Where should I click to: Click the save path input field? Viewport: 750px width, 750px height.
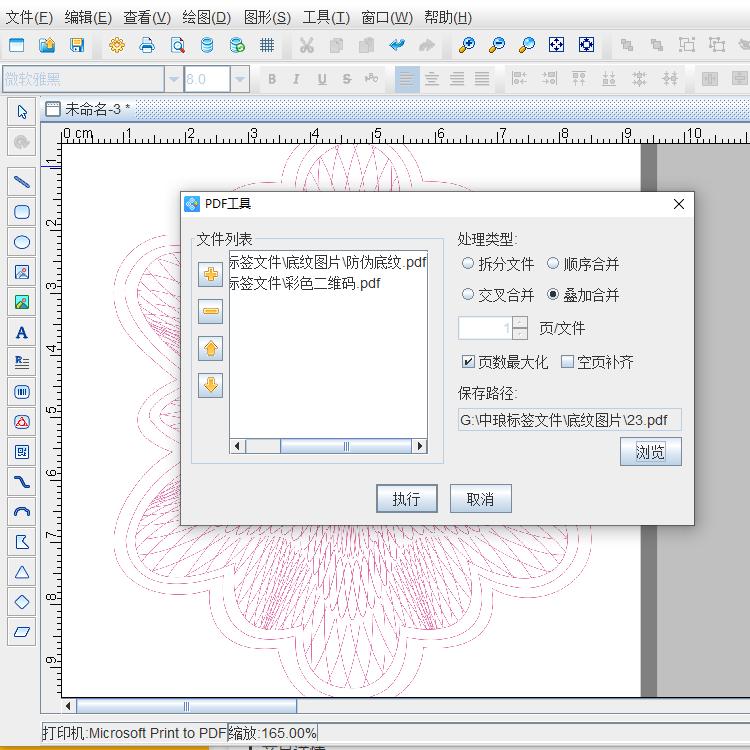click(569, 420)
